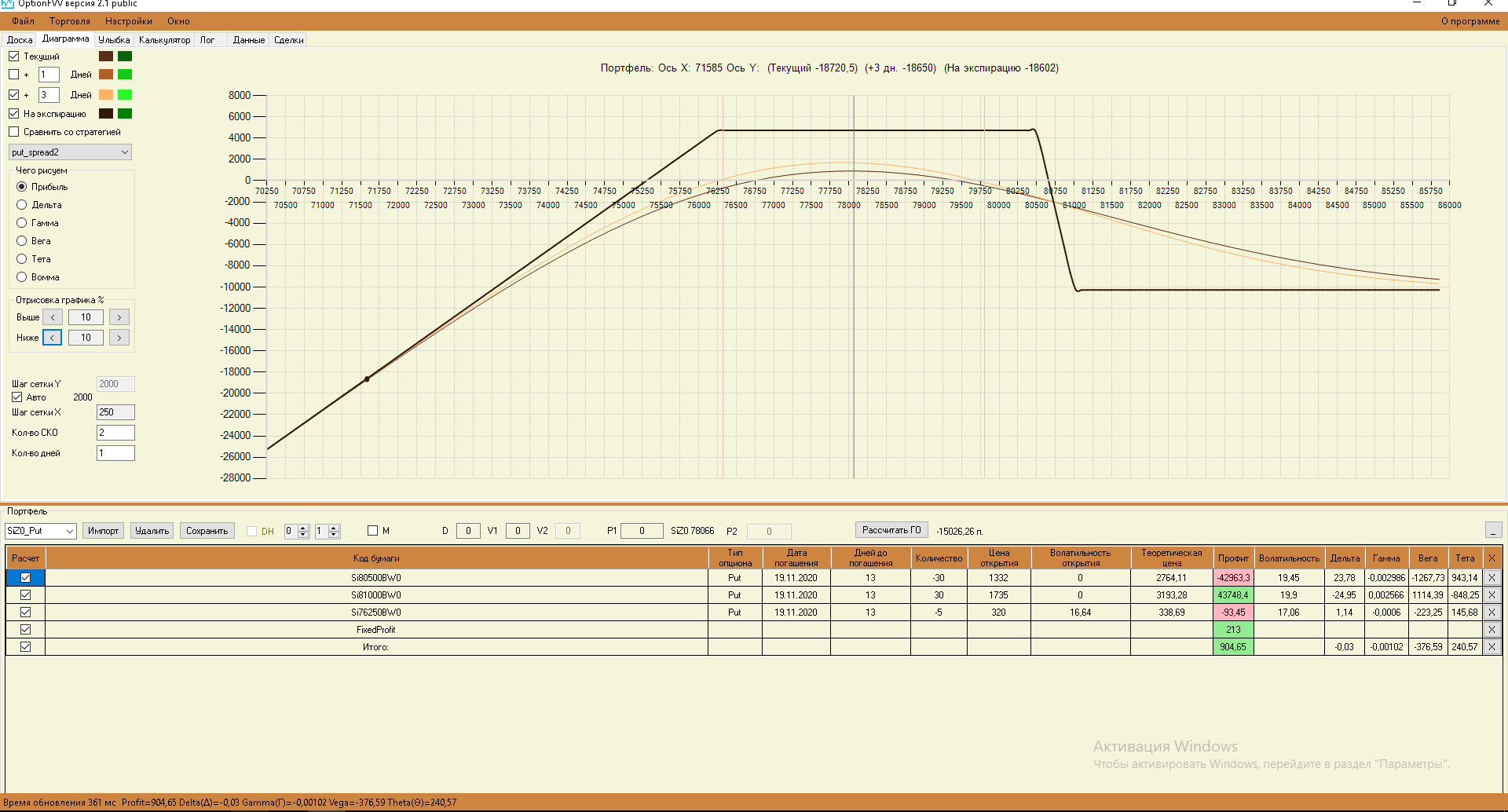Click the first DH spinner arrows
The width and height of the screenshot is (1508, 812).
pos(303,531)
